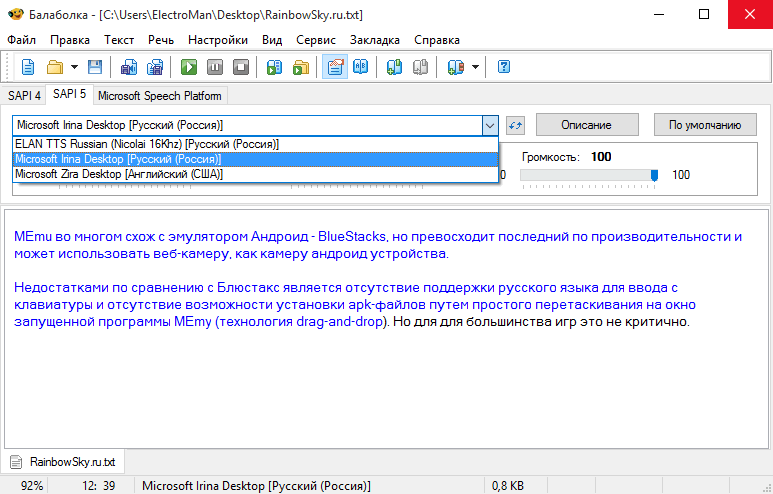Viewport: 773px width, 494px height.
Task: Select the SAPI 5 tab
Action: click(70, 94)
